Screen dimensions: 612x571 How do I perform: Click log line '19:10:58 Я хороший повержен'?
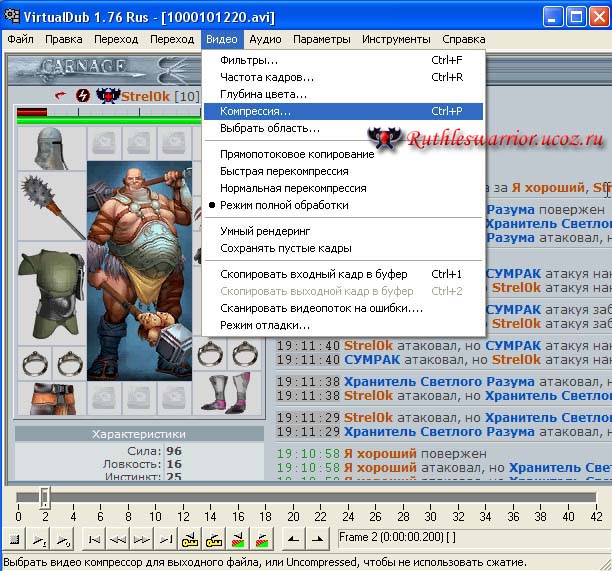click(382, 454)
